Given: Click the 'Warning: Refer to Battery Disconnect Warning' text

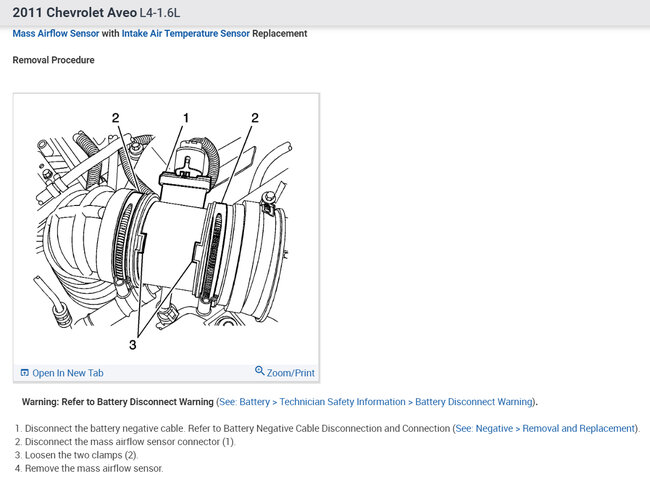Looking at the screenshot, I should tap(117, 402).
